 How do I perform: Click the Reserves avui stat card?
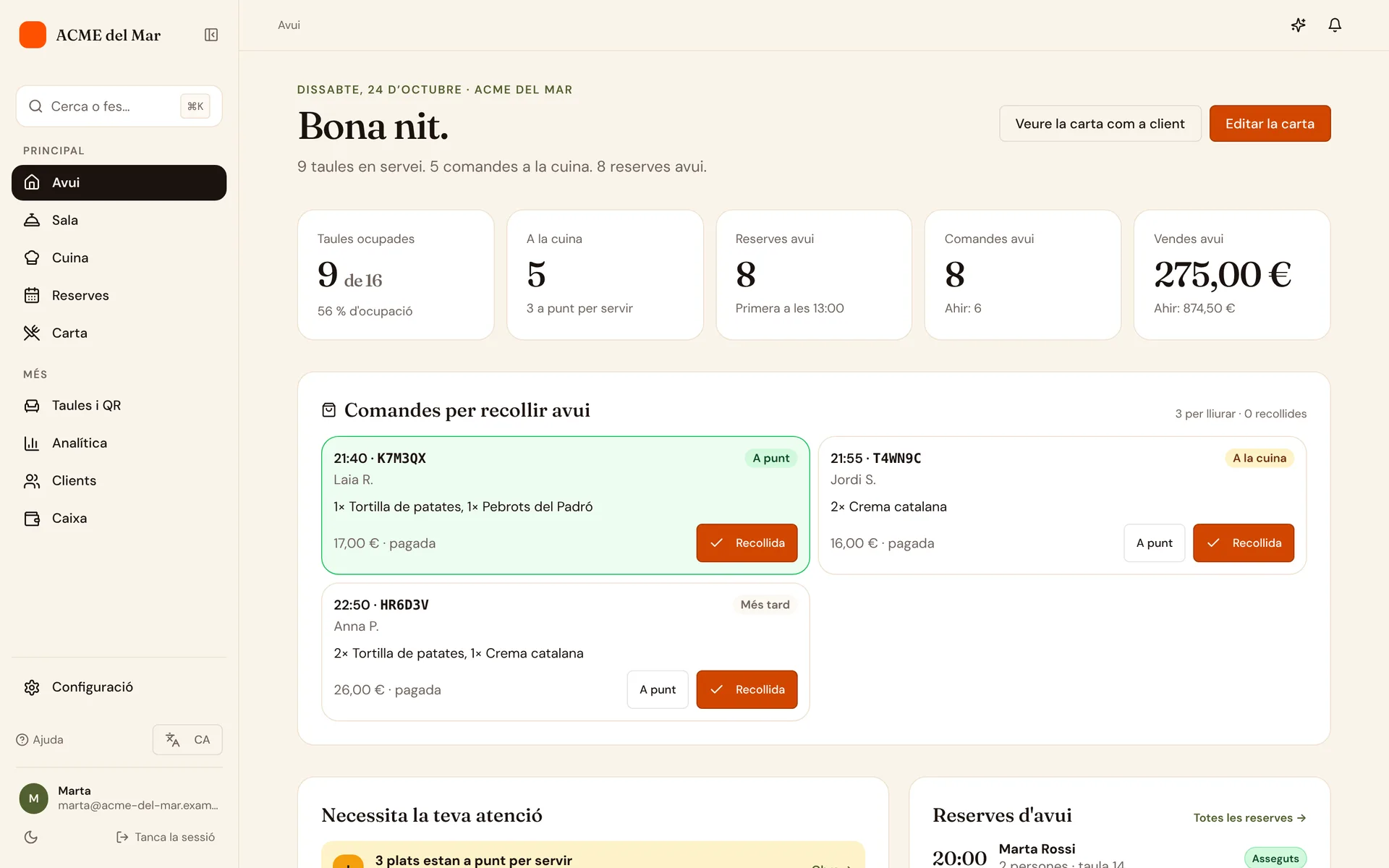814,275
